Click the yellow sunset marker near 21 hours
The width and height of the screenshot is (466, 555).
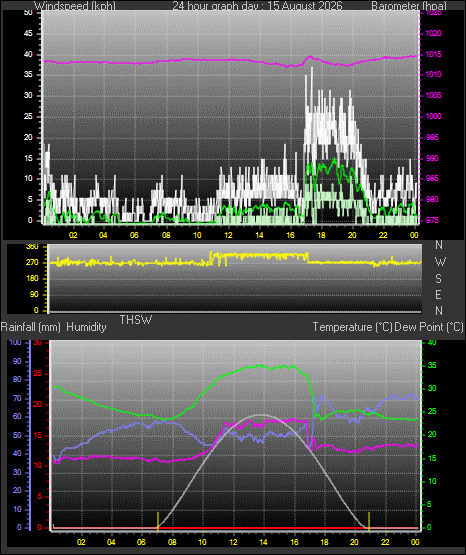pyautogui.click(x=369, y=521)
